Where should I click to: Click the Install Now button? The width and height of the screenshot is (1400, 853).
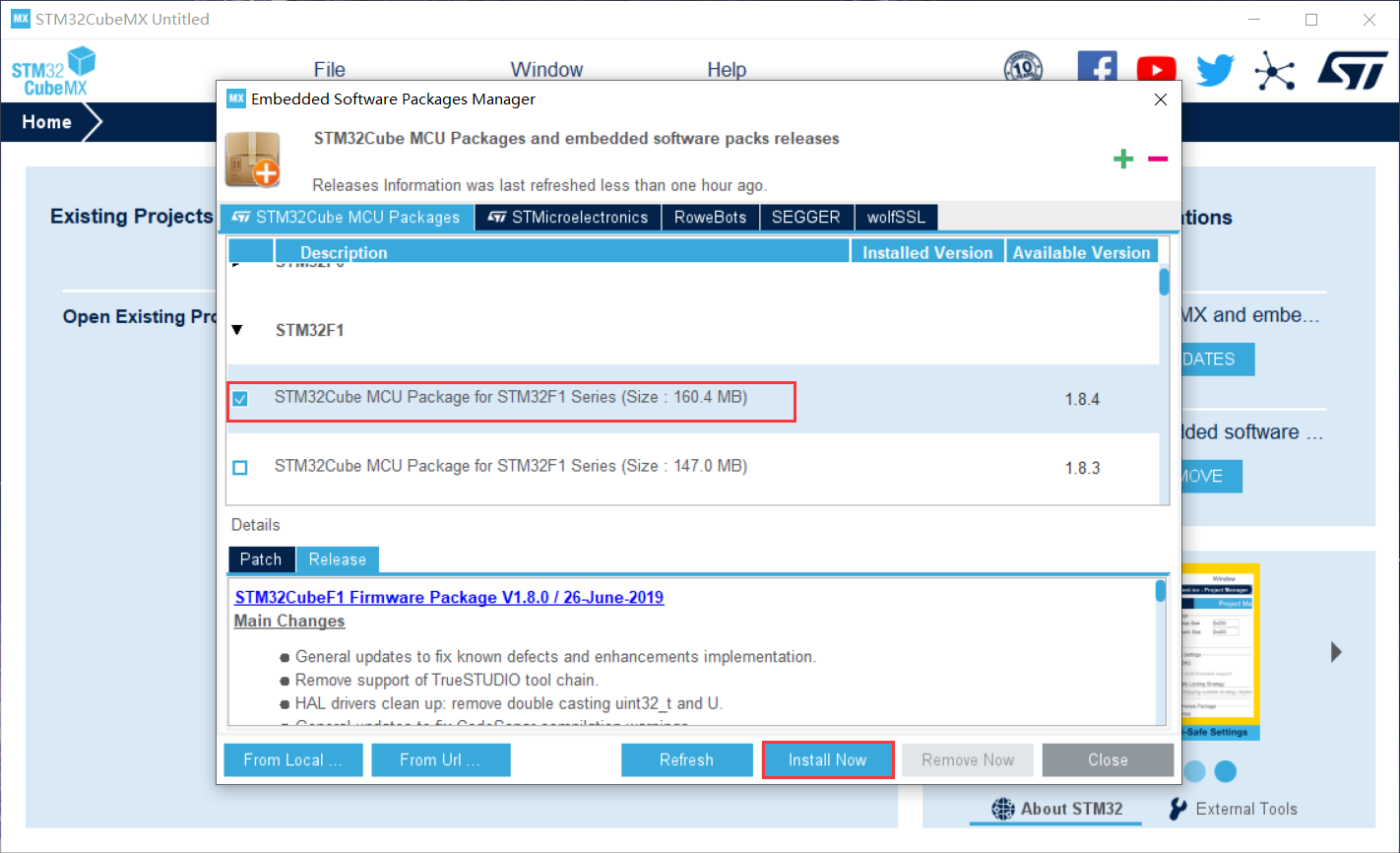pyautogui.click(x=827, y=759)
